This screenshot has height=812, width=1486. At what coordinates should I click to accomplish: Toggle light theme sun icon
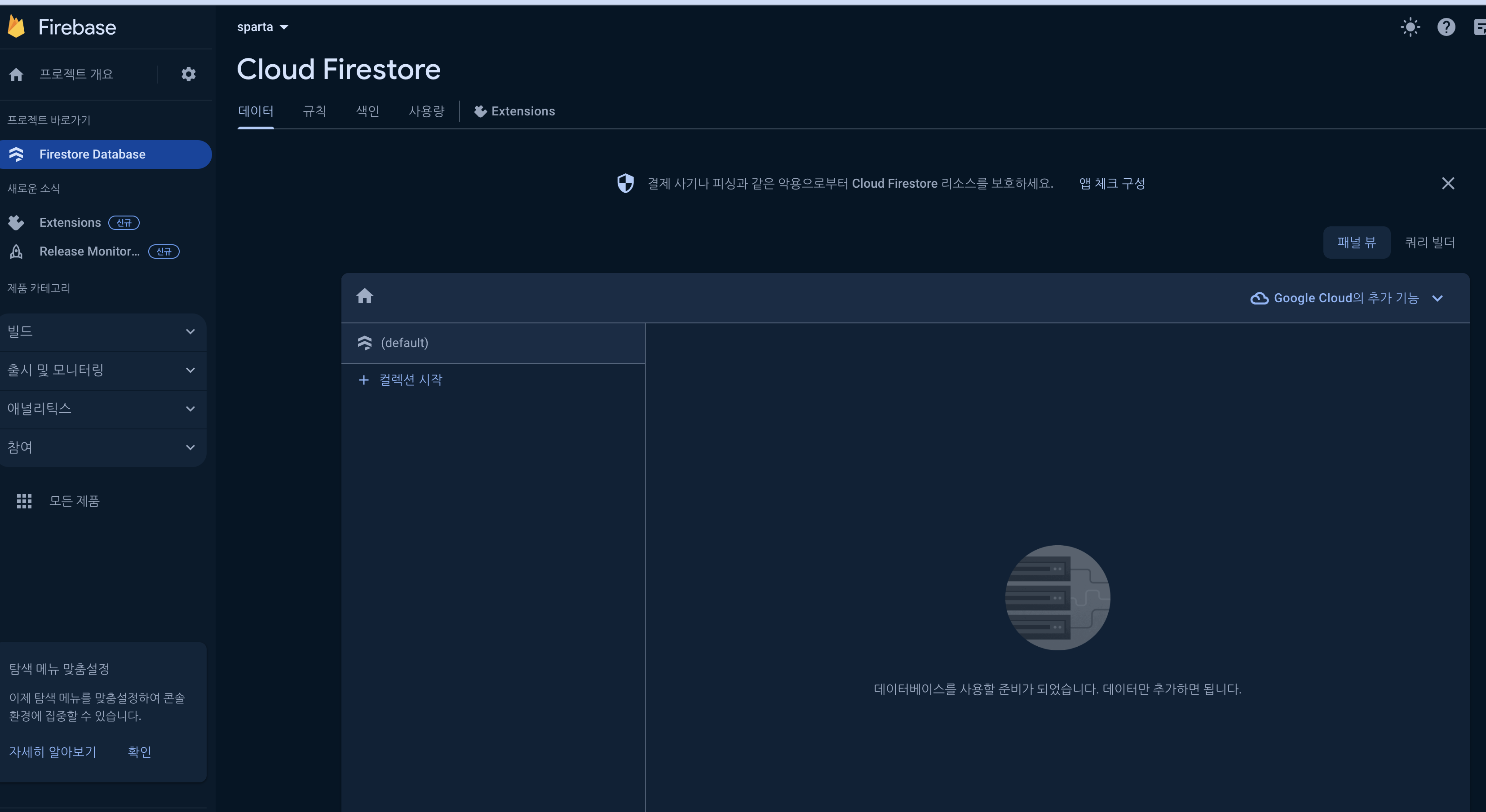coord(1411,27)
